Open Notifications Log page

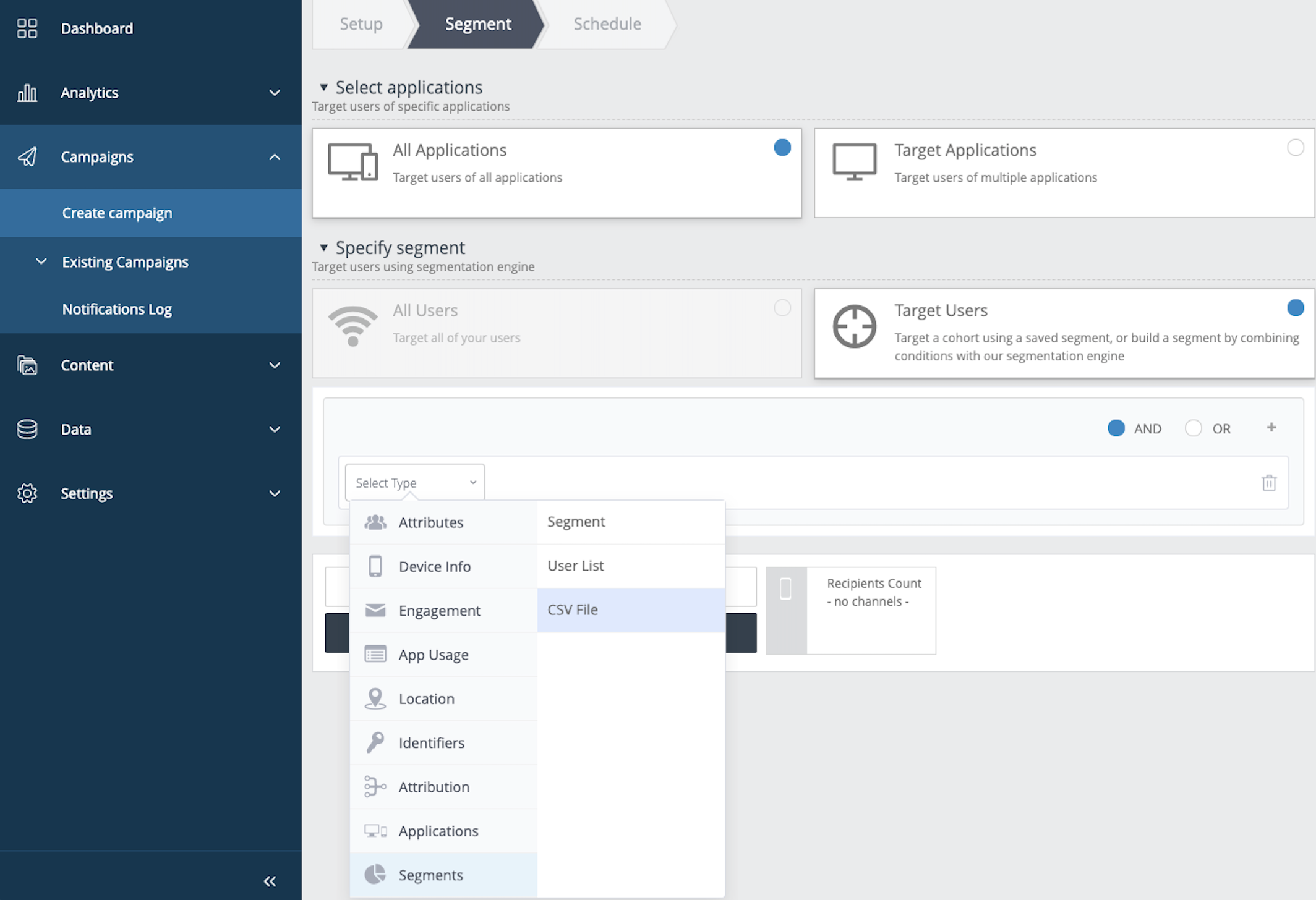117,309
